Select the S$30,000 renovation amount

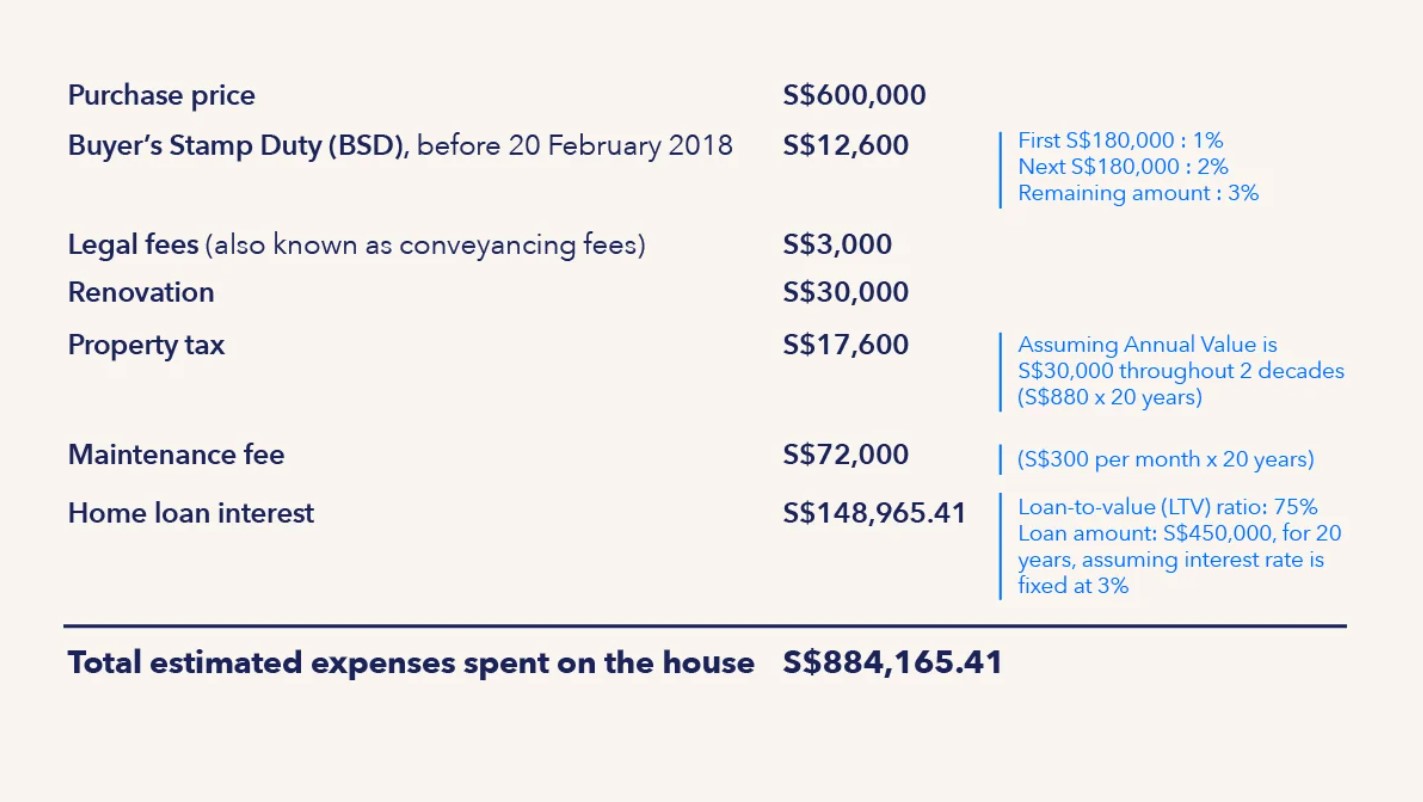845,293
